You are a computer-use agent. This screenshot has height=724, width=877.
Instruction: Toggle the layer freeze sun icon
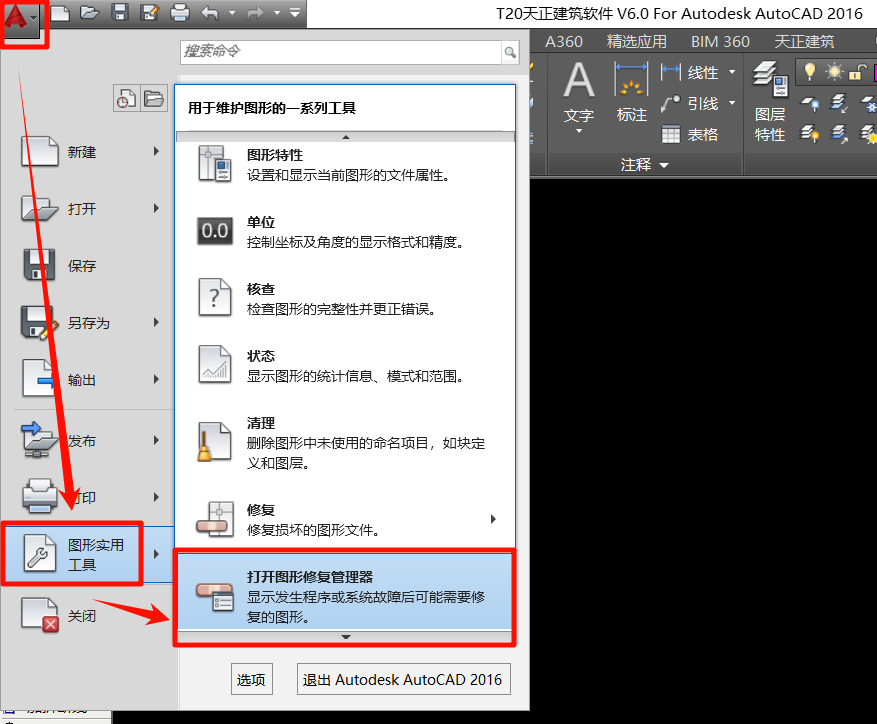click(834, 72)
